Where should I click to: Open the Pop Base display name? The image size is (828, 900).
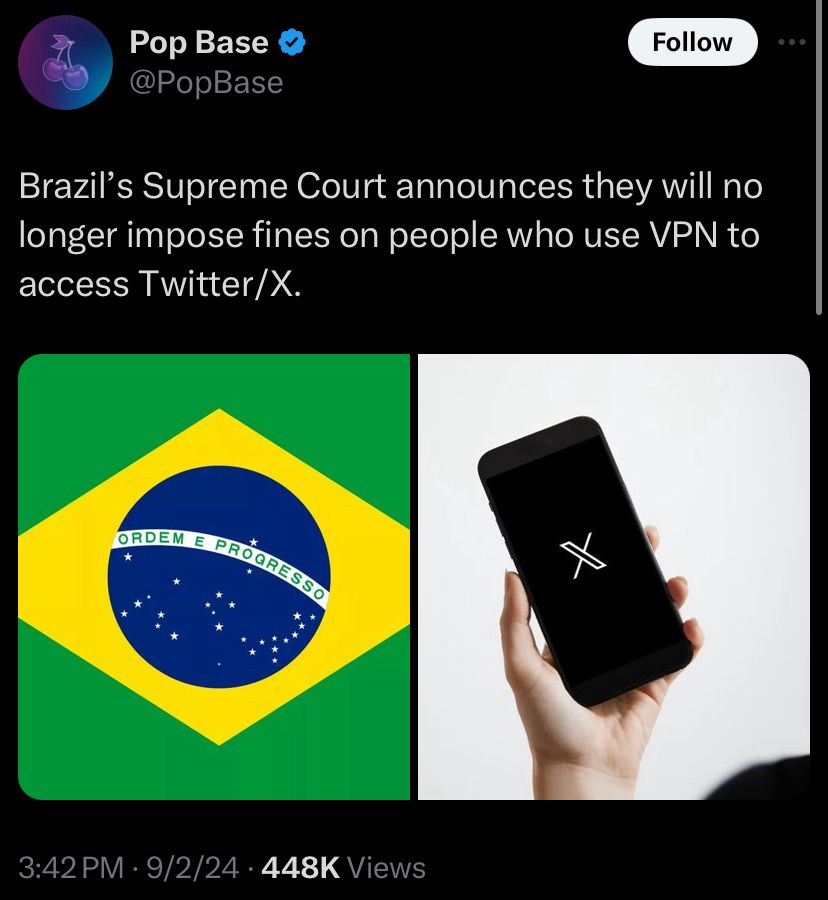click(199, 42)
